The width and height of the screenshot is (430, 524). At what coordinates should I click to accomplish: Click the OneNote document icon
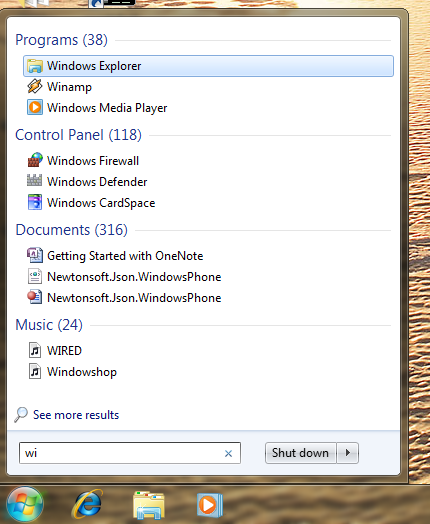click(35, 255)
